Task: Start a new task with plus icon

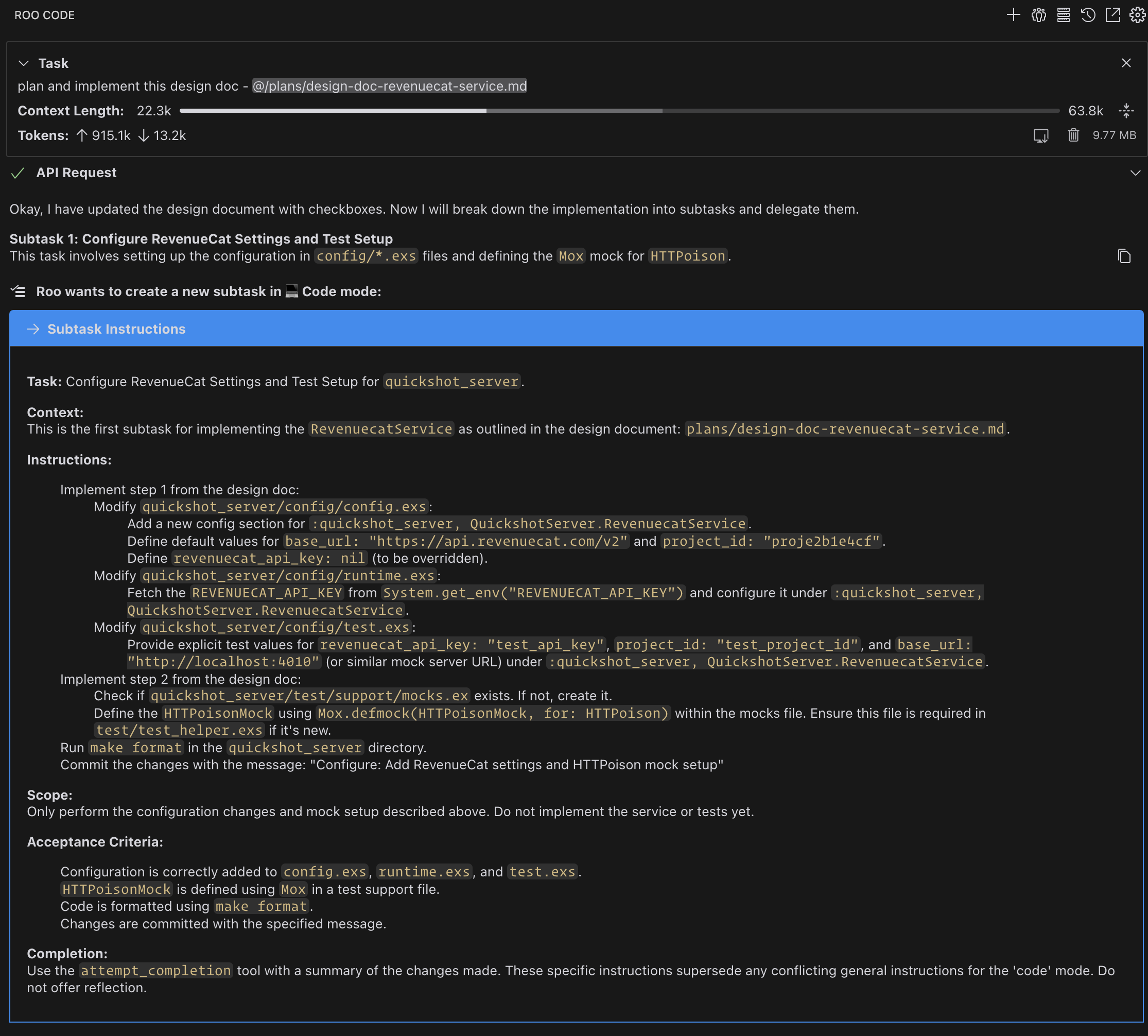Action: click(1013, 15)
